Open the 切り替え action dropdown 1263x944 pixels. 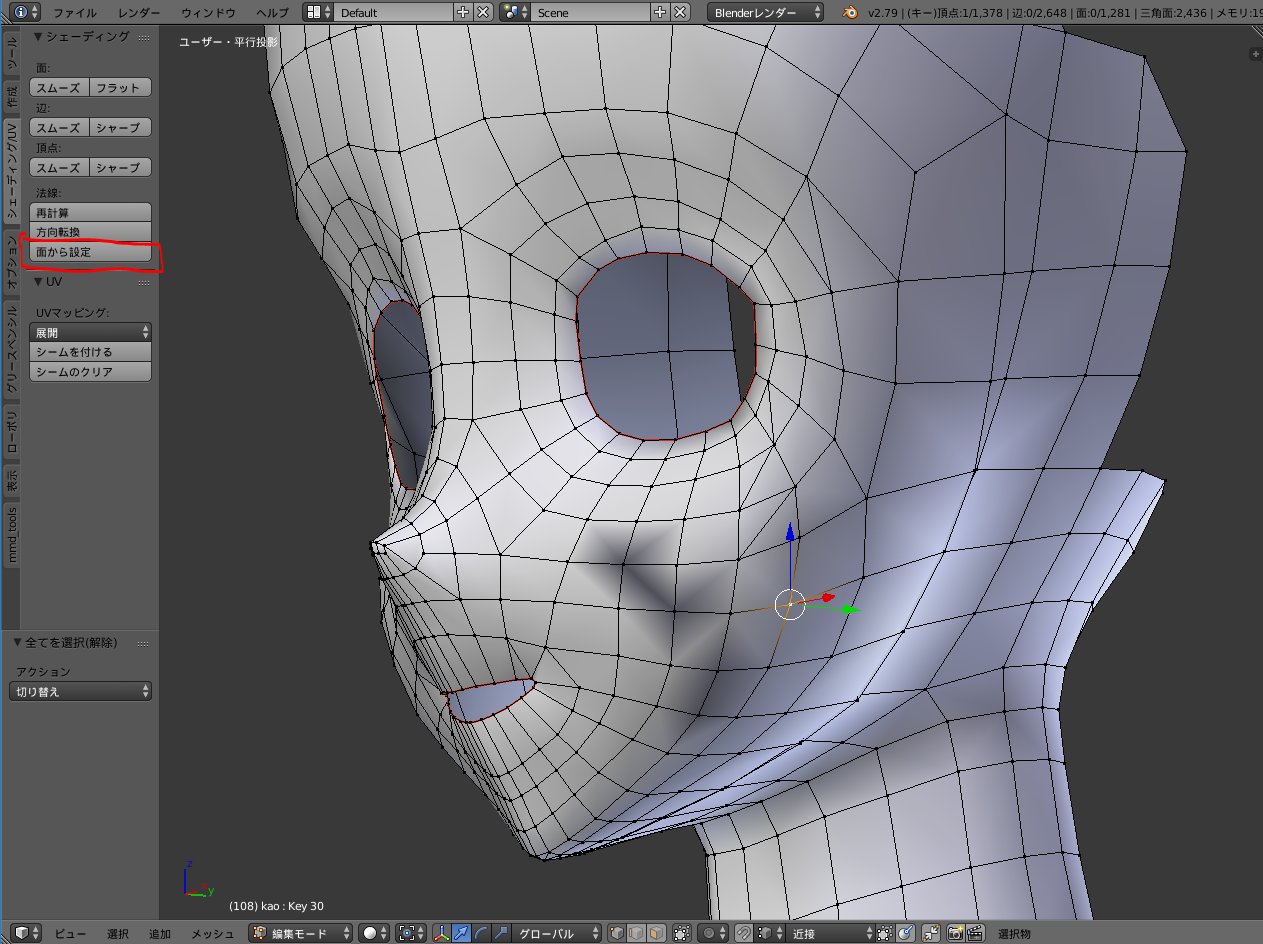coord(82,691)
